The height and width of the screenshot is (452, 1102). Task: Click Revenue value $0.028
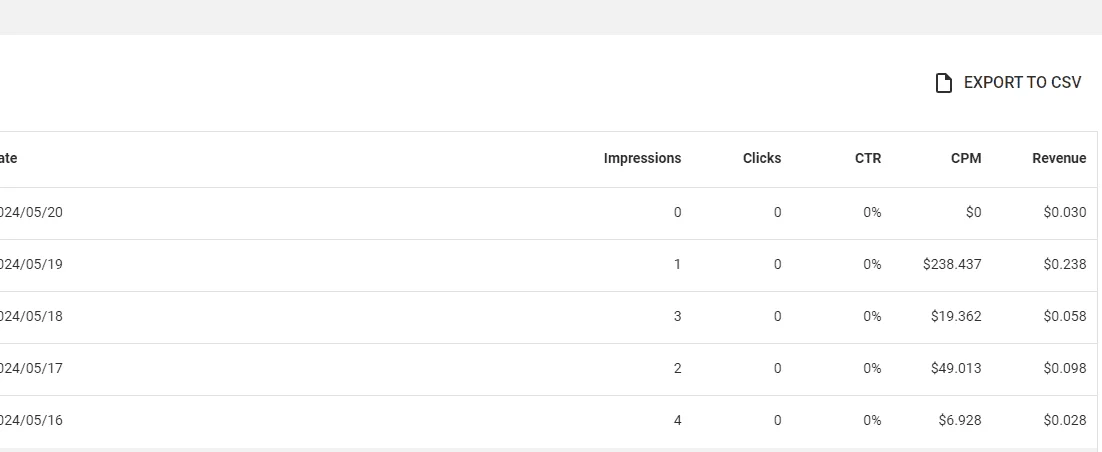(x=1065, y=420)
